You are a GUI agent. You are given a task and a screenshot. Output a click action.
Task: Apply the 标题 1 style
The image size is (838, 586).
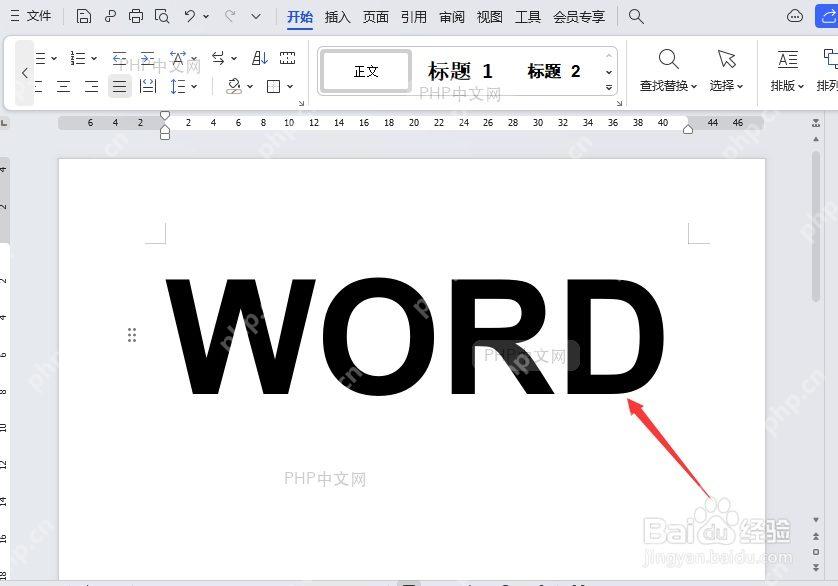(460, 71)
